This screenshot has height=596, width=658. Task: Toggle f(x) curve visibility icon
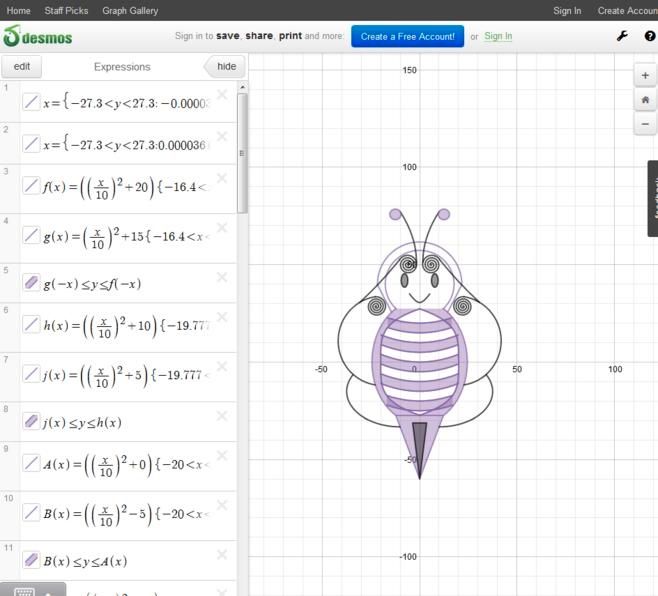tap(31, 186)
